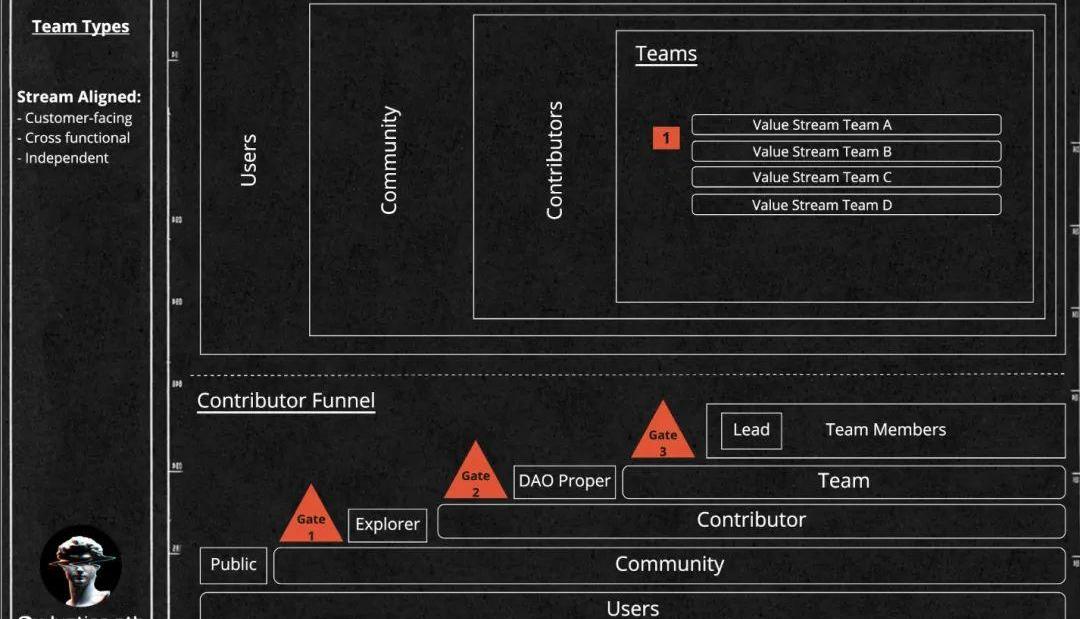Select Value Stream Team D box

pyautogui.click(x=845, y=205)
